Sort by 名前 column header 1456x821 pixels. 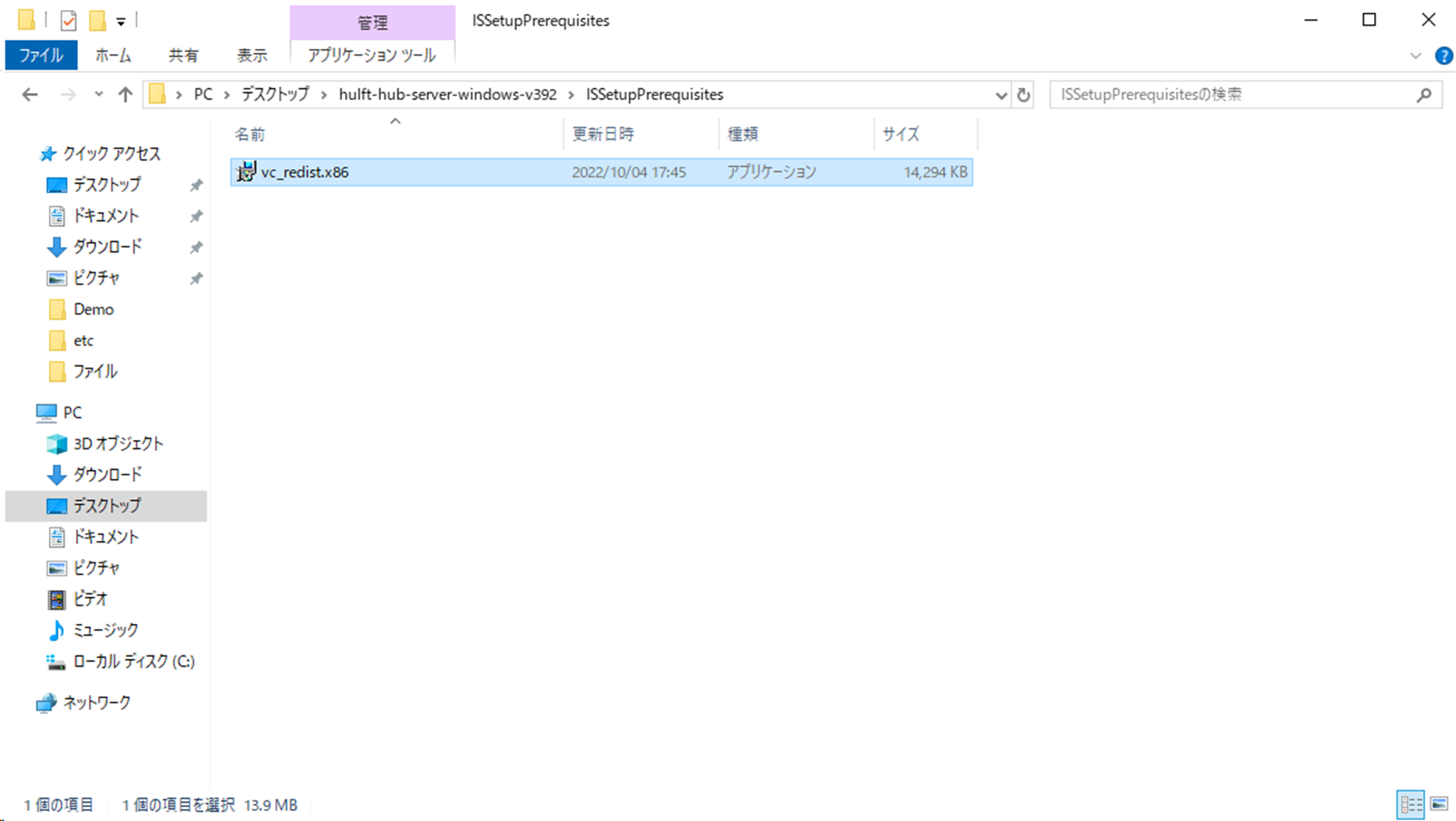pyautogui.click(x=397, y=134)
